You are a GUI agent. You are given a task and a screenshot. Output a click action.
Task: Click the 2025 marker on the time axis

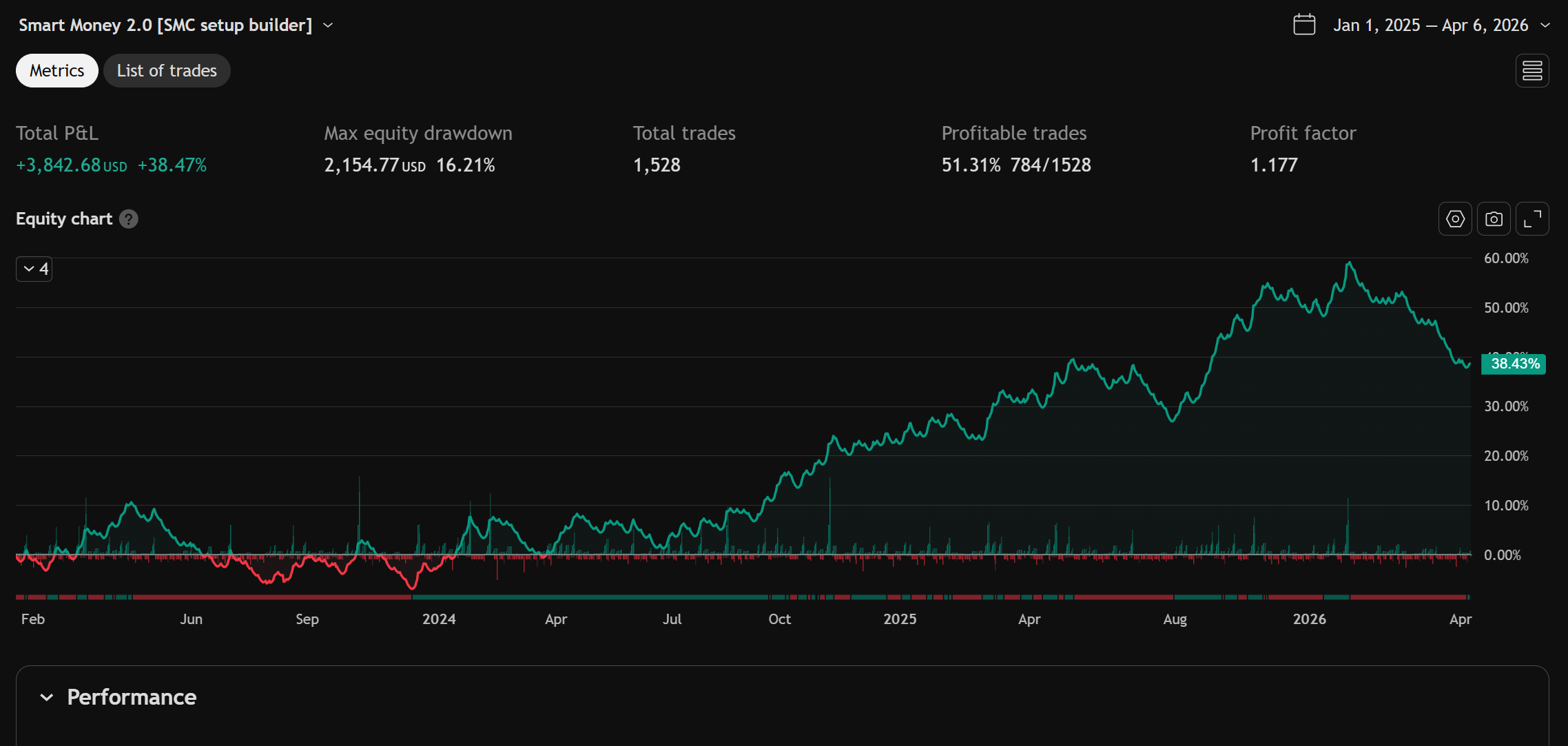point(900,619)
